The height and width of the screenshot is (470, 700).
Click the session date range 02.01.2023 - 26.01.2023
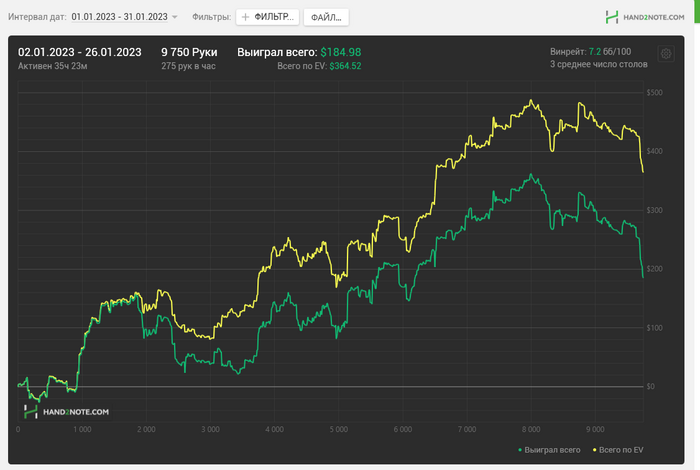[80, 52]
